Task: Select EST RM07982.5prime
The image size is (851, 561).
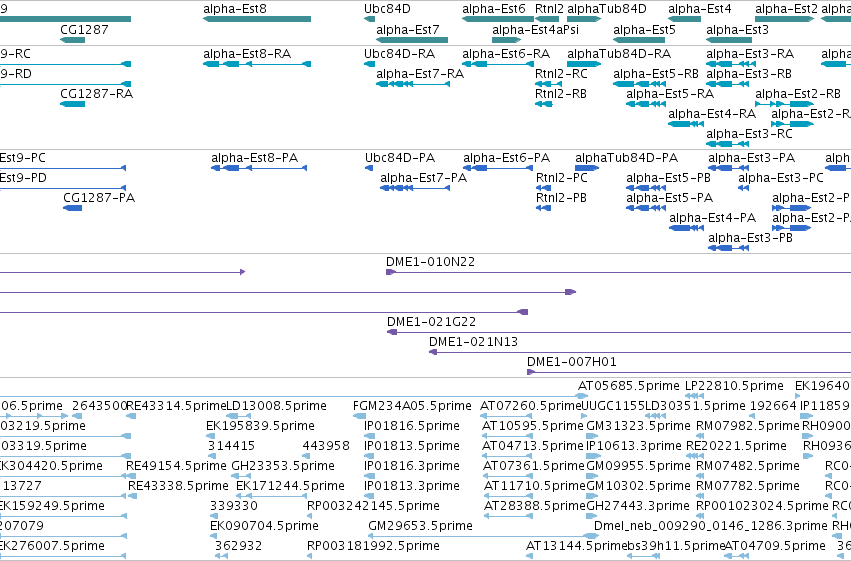Action: click(x=748, y=426)
